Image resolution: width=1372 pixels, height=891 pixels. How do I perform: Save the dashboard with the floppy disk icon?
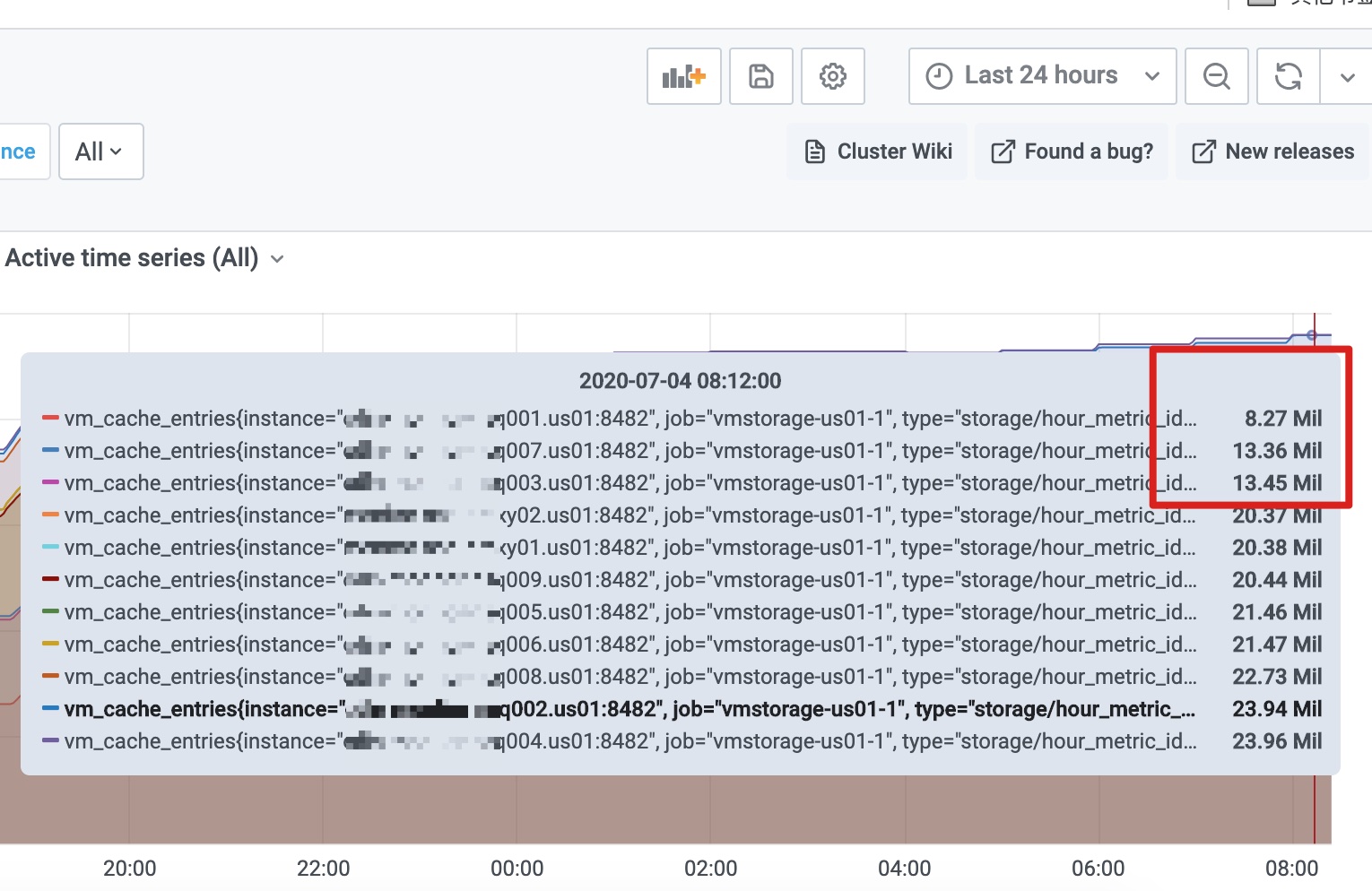[761, 76]
